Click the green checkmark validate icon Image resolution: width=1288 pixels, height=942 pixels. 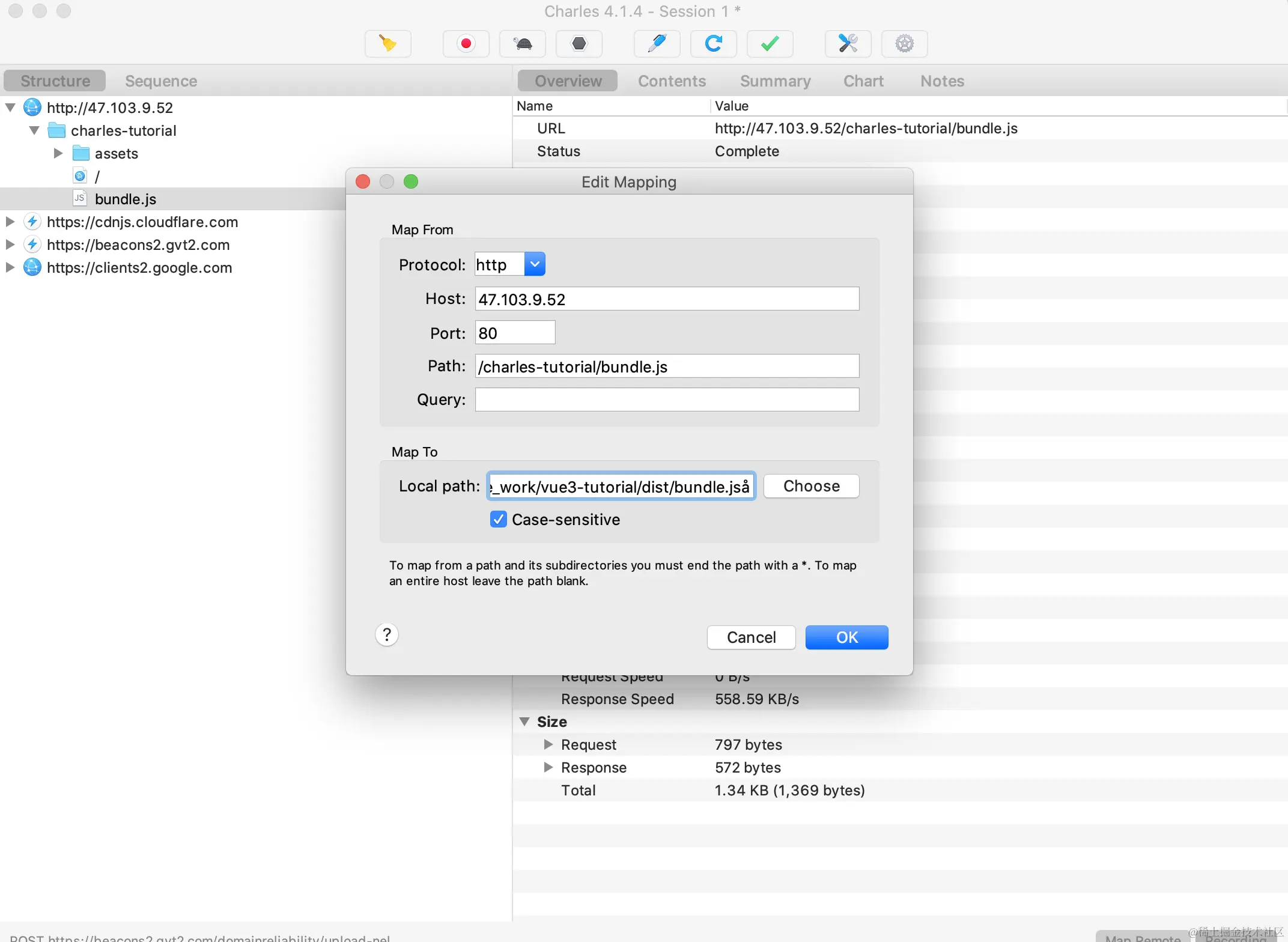(770, 44)
